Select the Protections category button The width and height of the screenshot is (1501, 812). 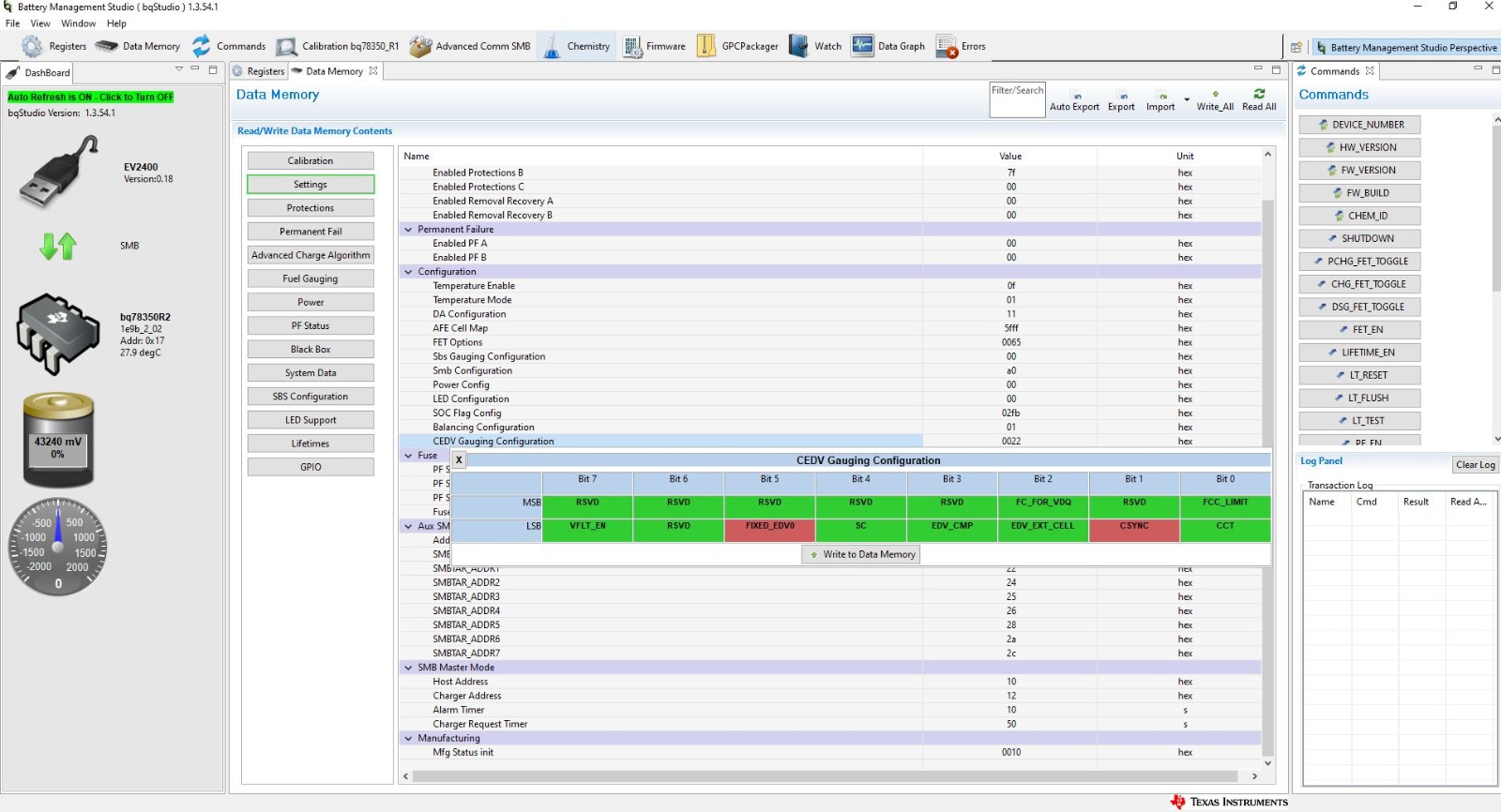coord(311,208)
